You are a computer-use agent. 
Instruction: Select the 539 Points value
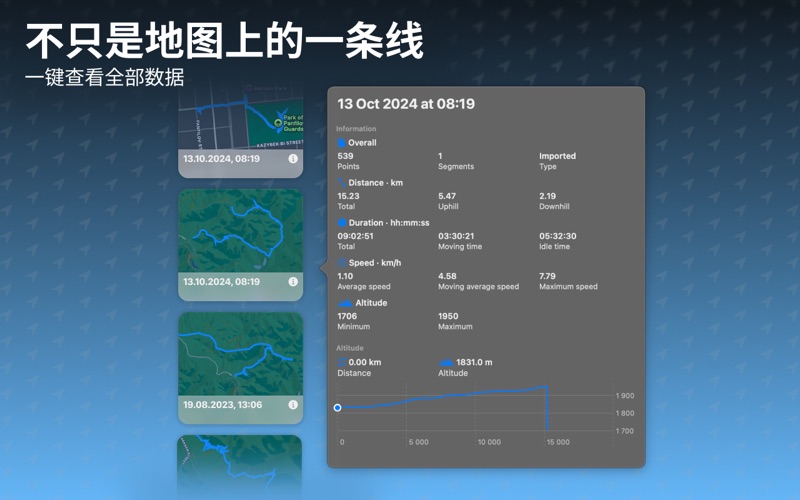(x=345, y=156)
